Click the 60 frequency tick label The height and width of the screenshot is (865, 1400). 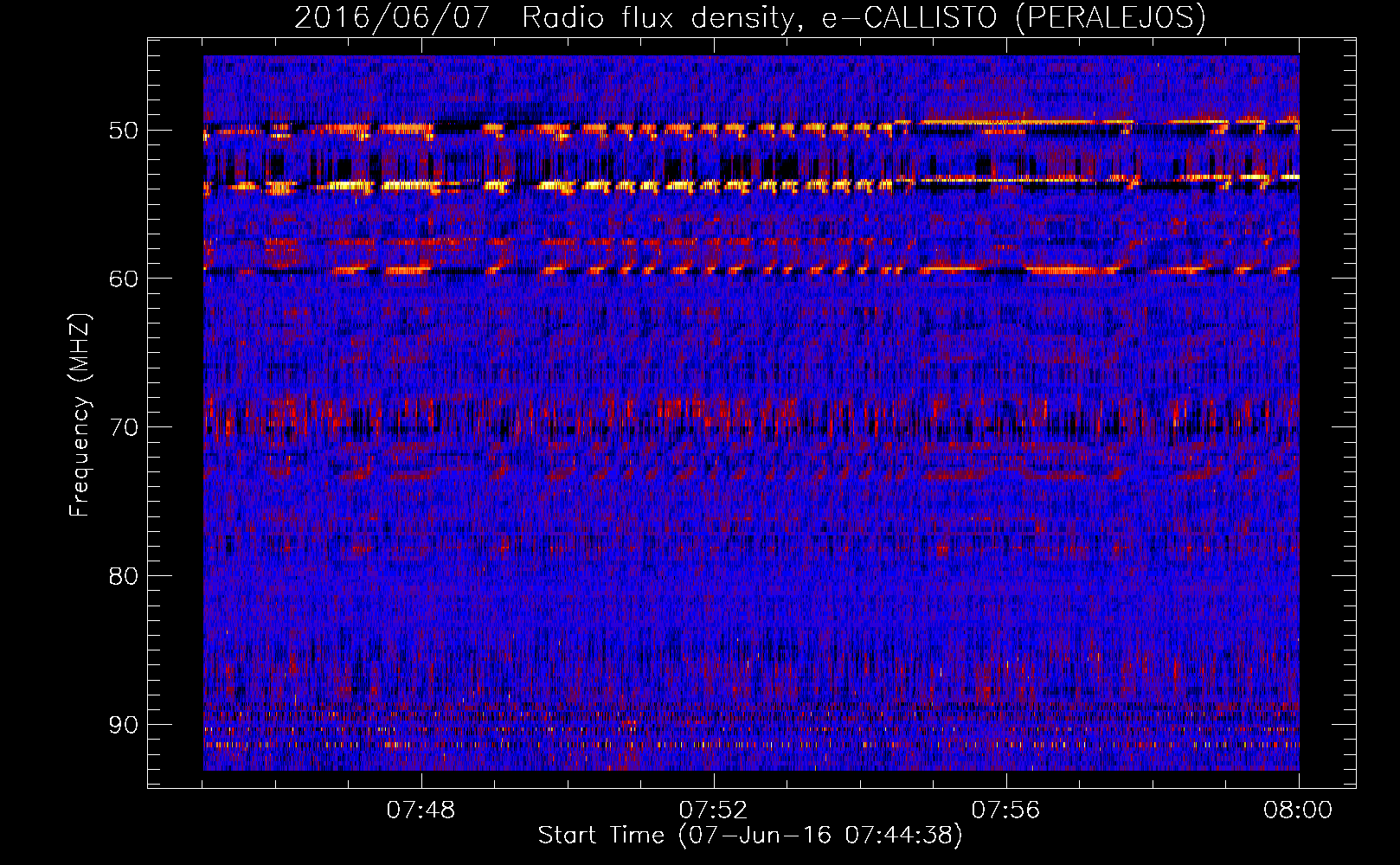123,279
